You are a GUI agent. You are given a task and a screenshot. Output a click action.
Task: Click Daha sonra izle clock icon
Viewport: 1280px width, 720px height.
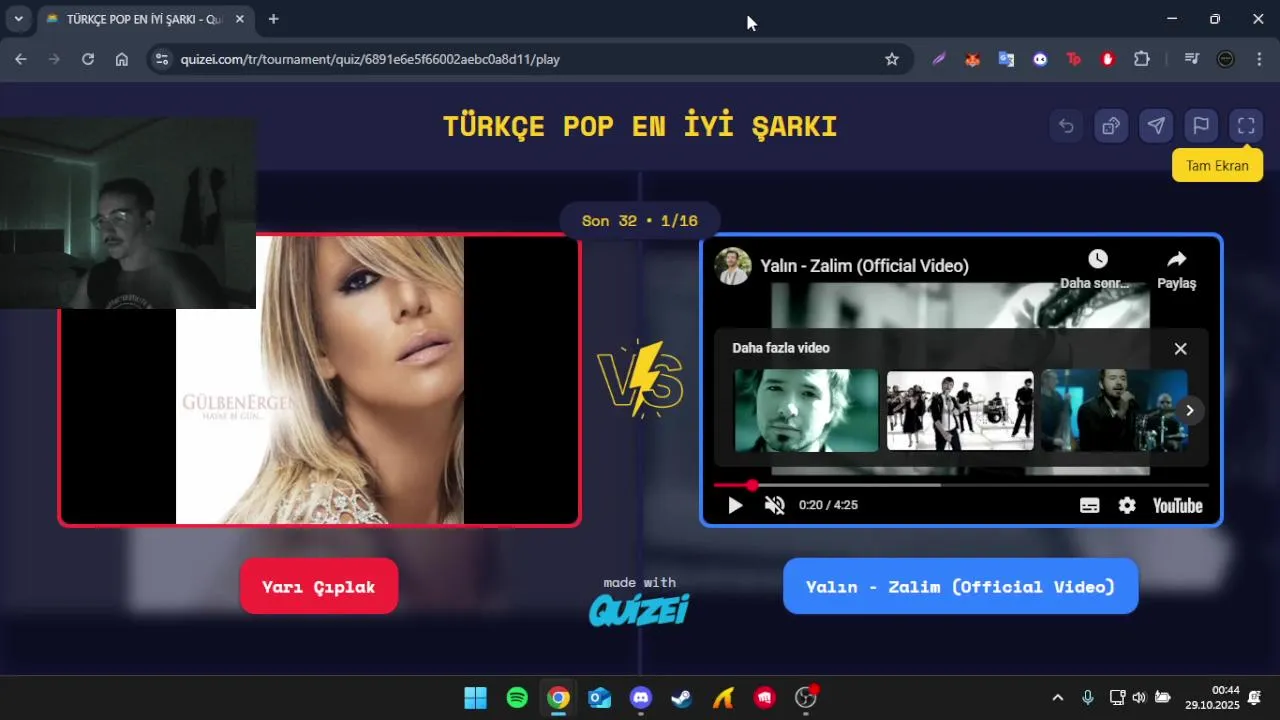tap(1097, 259)
